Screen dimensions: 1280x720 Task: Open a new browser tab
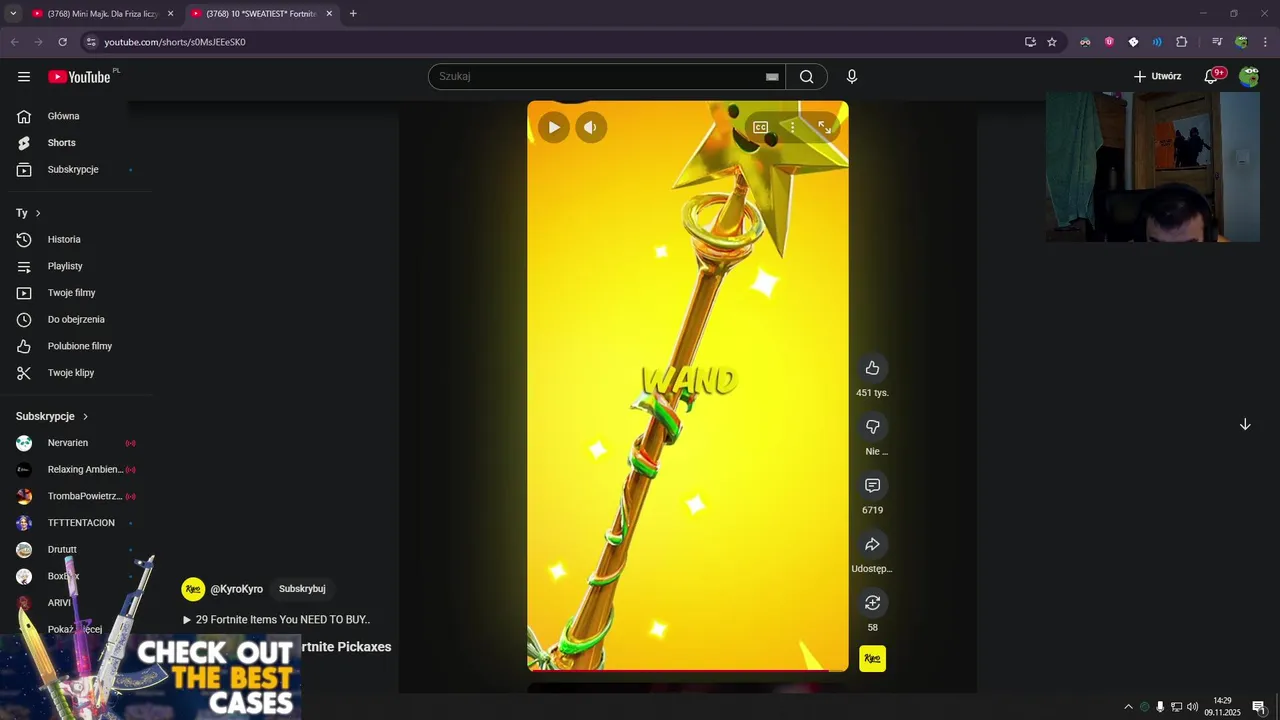(353, 14)
